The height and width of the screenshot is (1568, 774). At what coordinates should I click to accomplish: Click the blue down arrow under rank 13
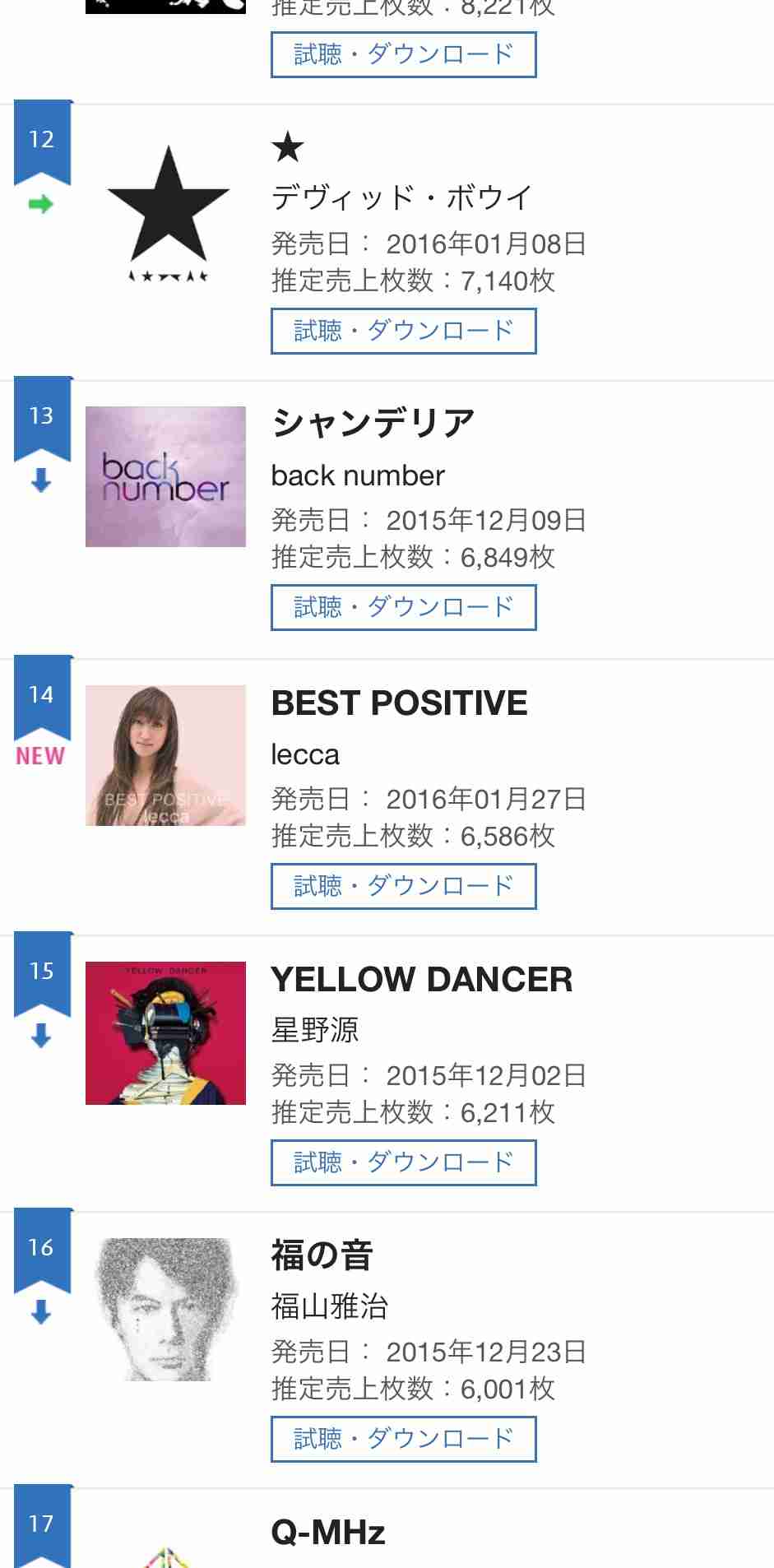[41, 480]
